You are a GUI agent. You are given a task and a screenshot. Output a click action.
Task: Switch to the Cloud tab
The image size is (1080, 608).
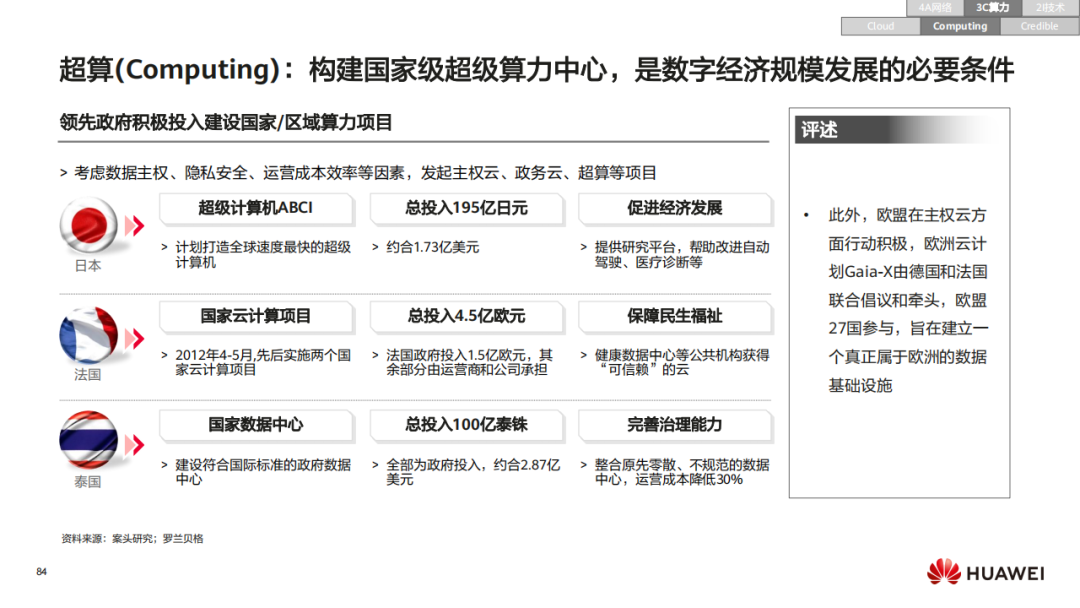[881, 26]
